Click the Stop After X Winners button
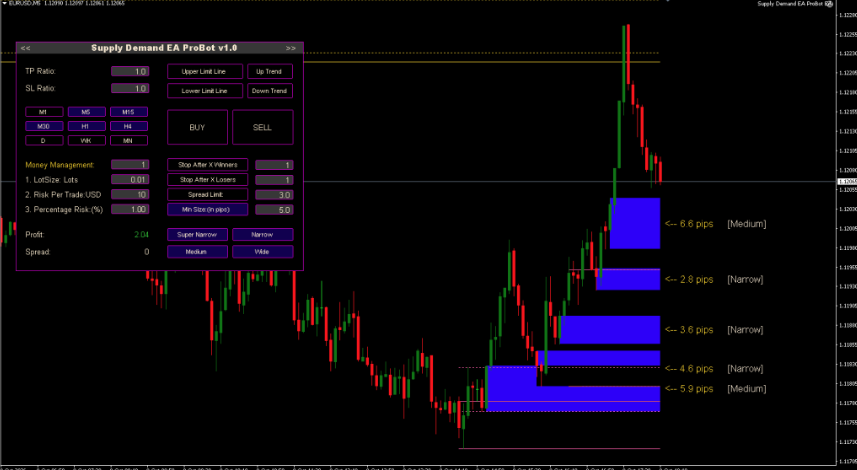This screenshot has width=857, height=470. 208,164
